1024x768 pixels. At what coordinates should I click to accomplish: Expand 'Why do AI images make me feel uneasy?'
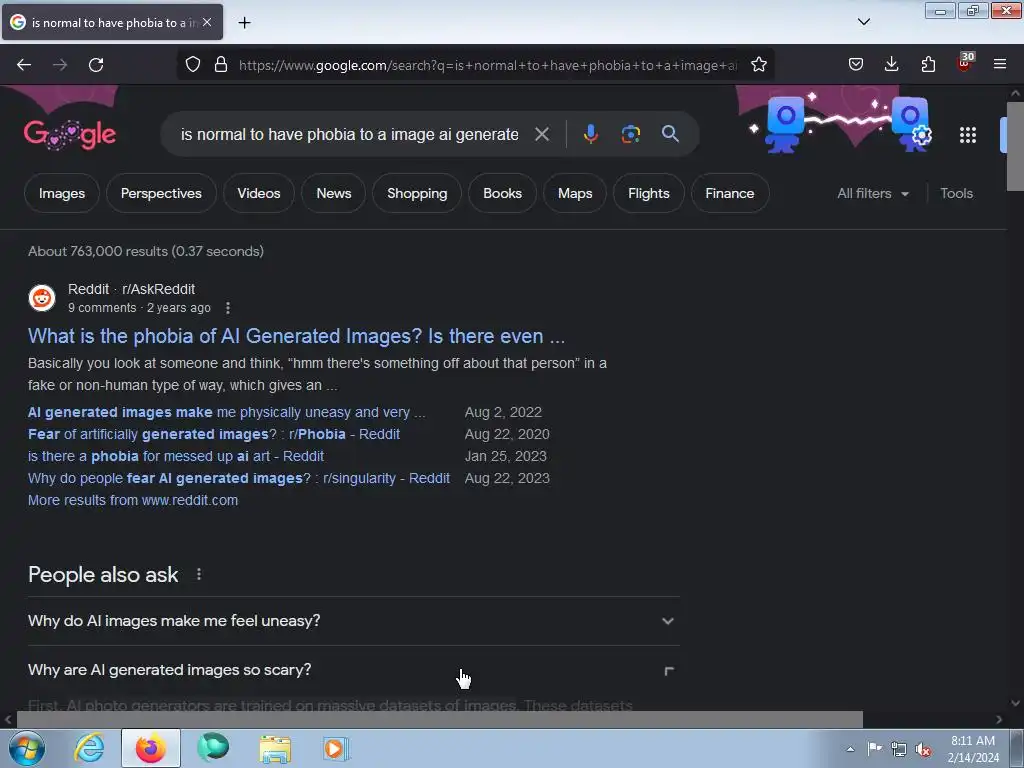tap(353, 621)
